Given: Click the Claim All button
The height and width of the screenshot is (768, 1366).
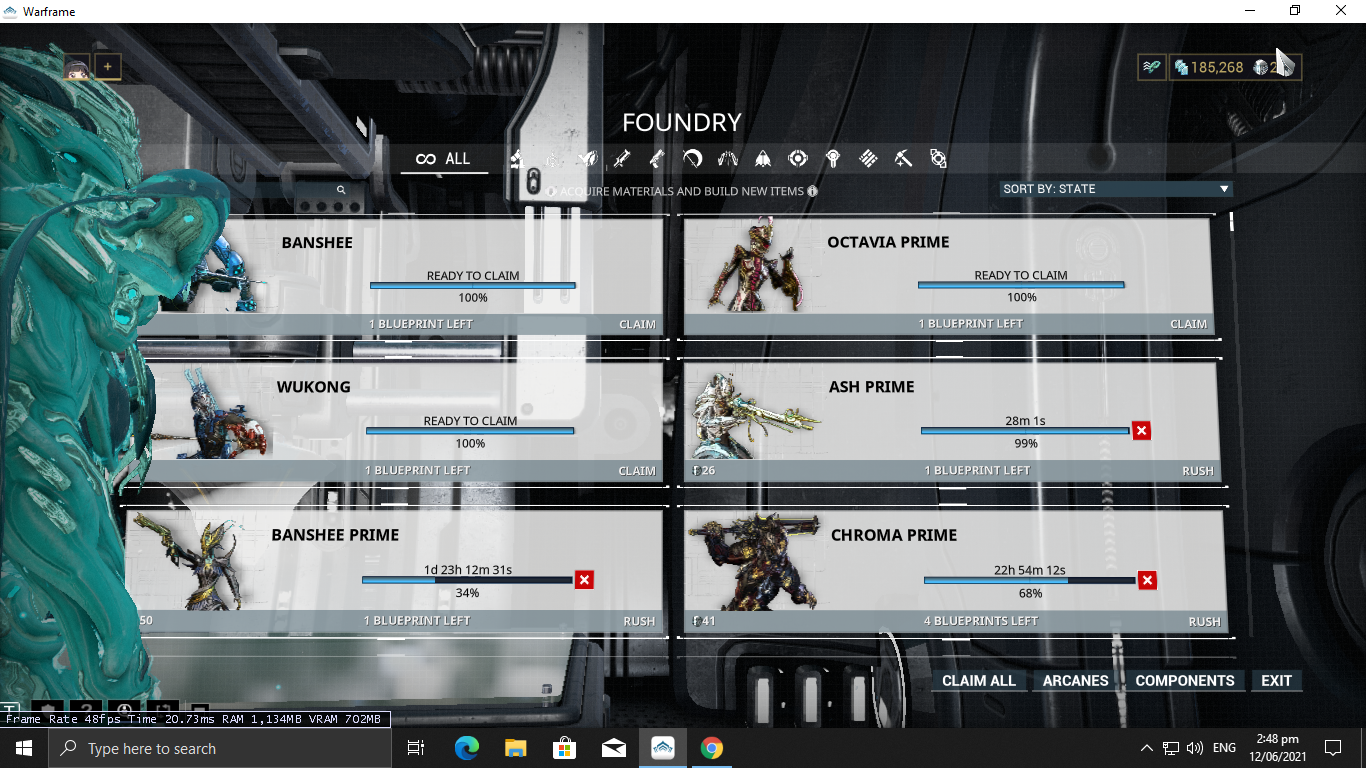Looking at the screenshot, I should coord(979,680).
